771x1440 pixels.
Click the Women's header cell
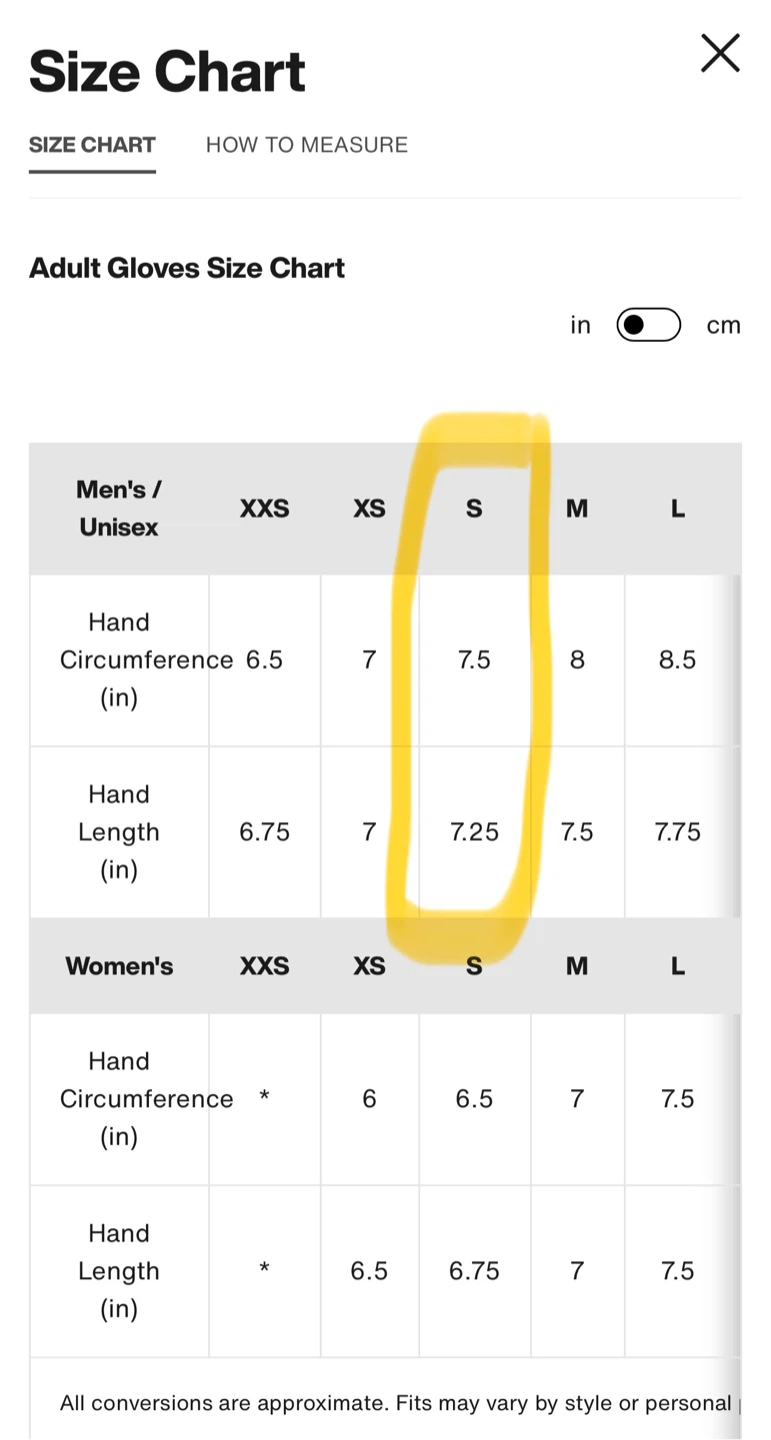119,966
